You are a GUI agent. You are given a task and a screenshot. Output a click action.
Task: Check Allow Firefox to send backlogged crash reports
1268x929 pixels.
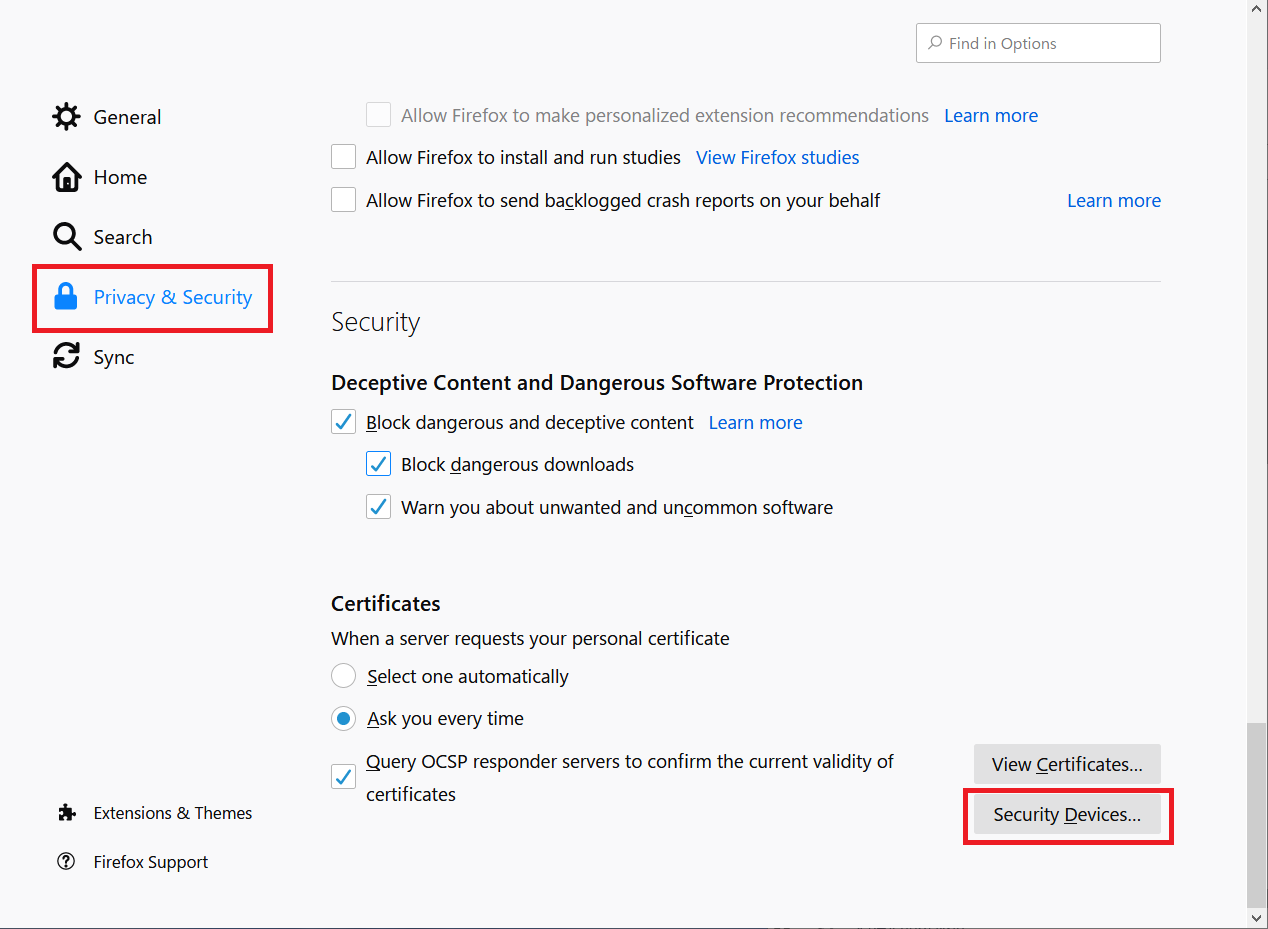pyautogui.click(x=343, y=199)
